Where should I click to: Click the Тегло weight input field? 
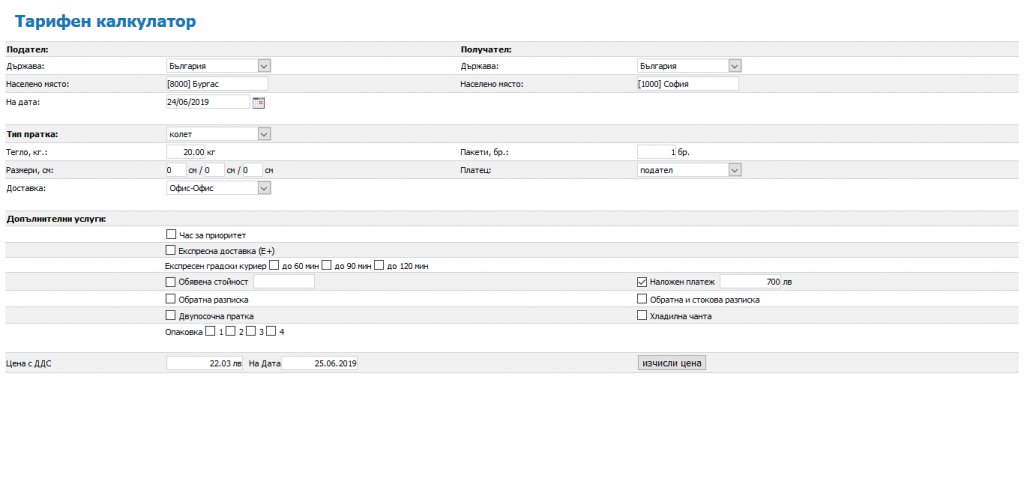186,152
